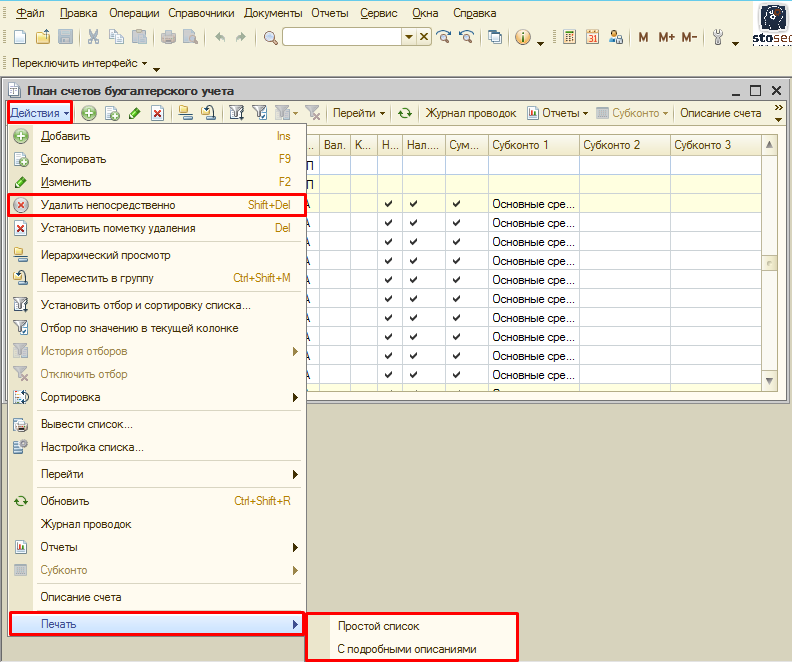Click the Журнал проводок toolbar button
This screenshot has width=792, height=662.
point(470,114)
